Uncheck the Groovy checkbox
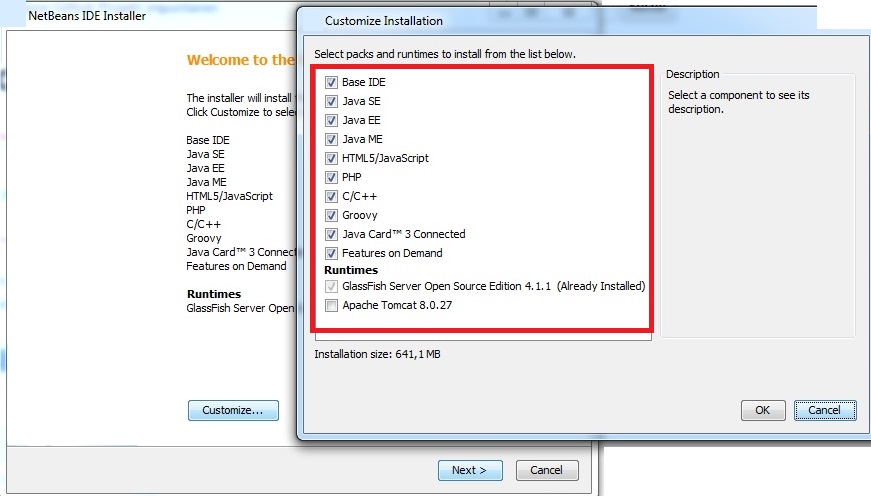This screenshot has height=496, width=871. [331, 215]
